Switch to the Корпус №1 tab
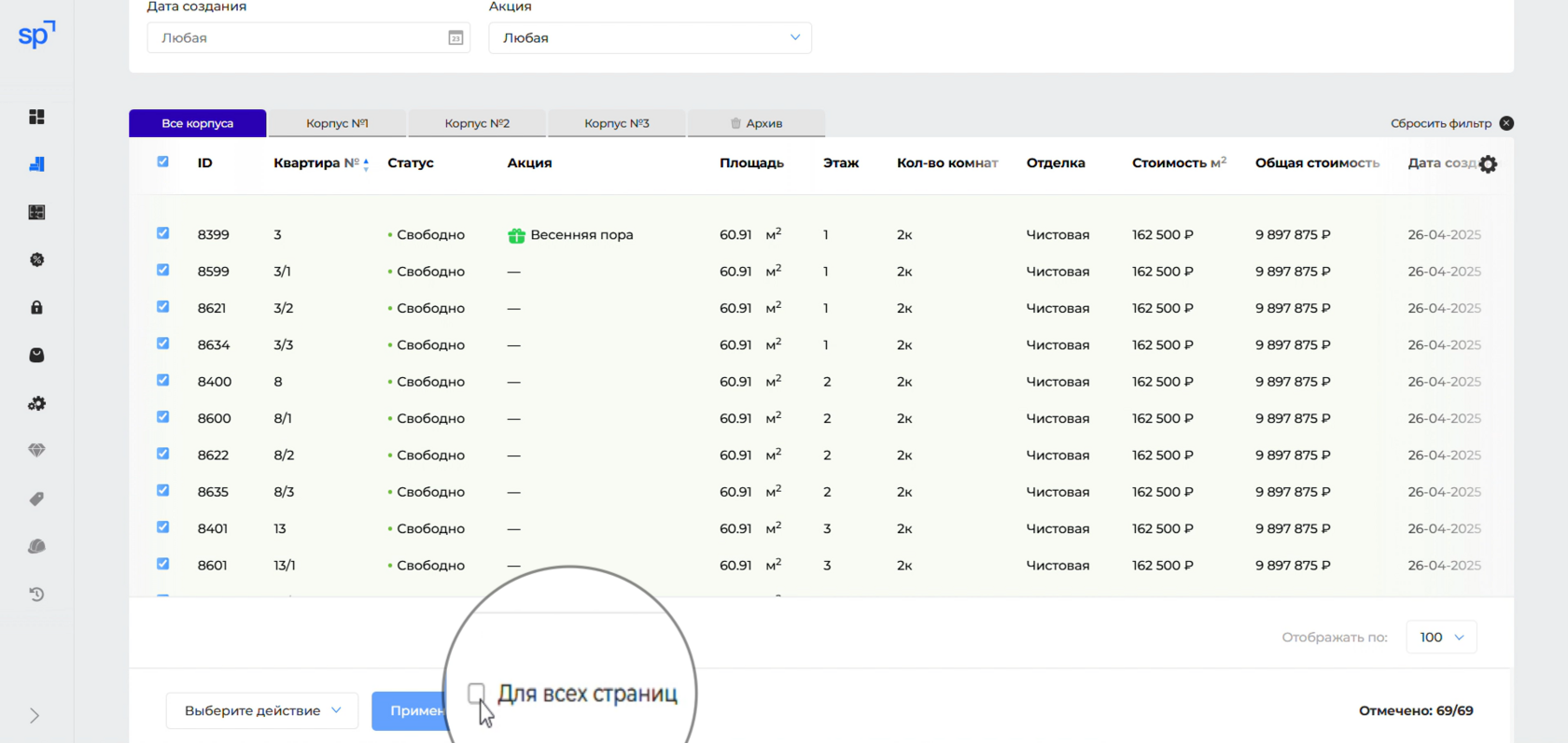 (337, 123)
